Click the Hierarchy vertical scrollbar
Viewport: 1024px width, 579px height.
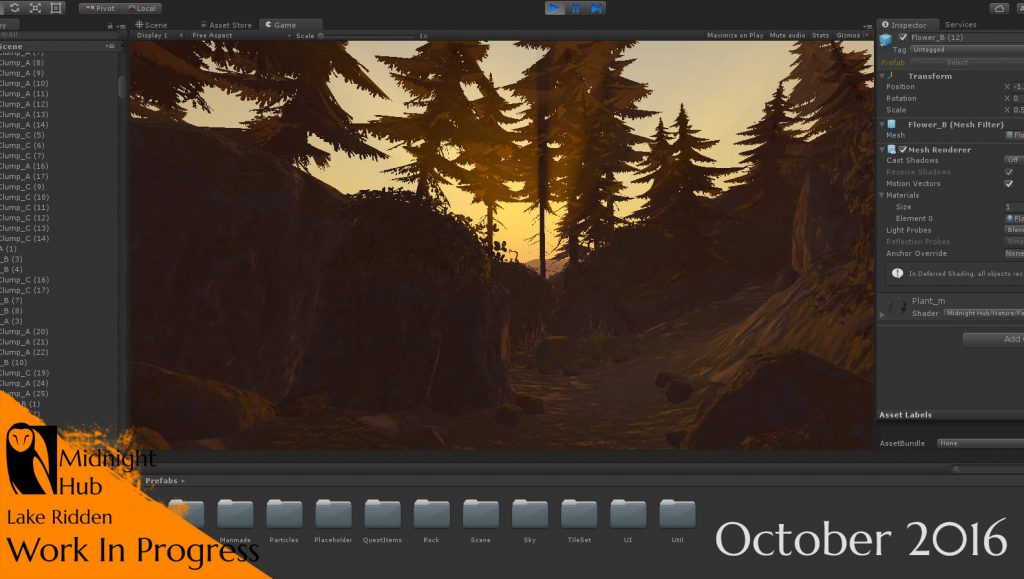[x=122, y=87]
